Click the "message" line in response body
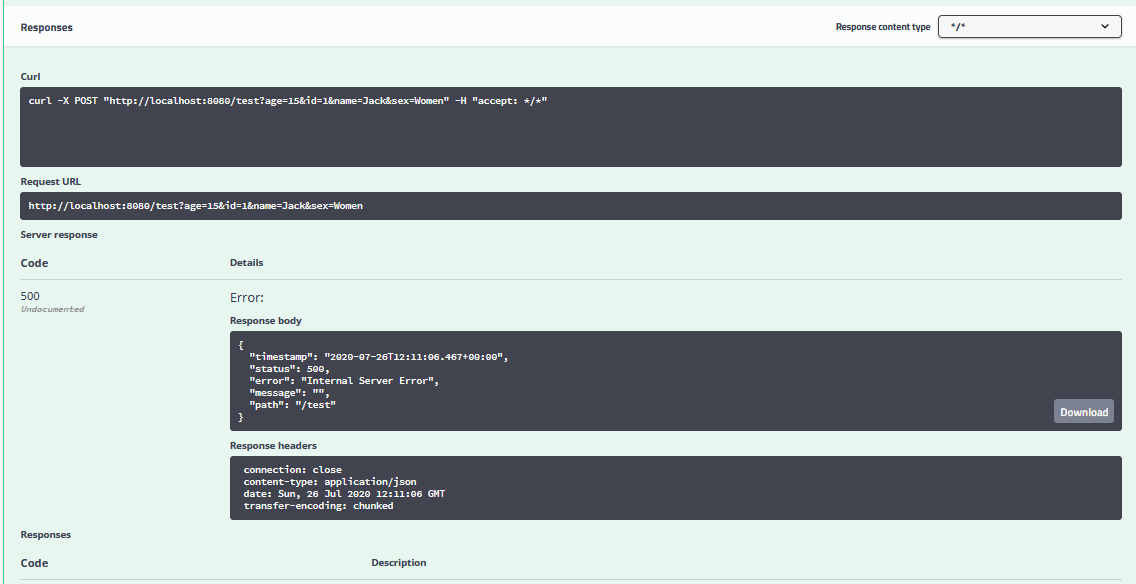This screenshot has height=584, width=1136. (289, 393)
